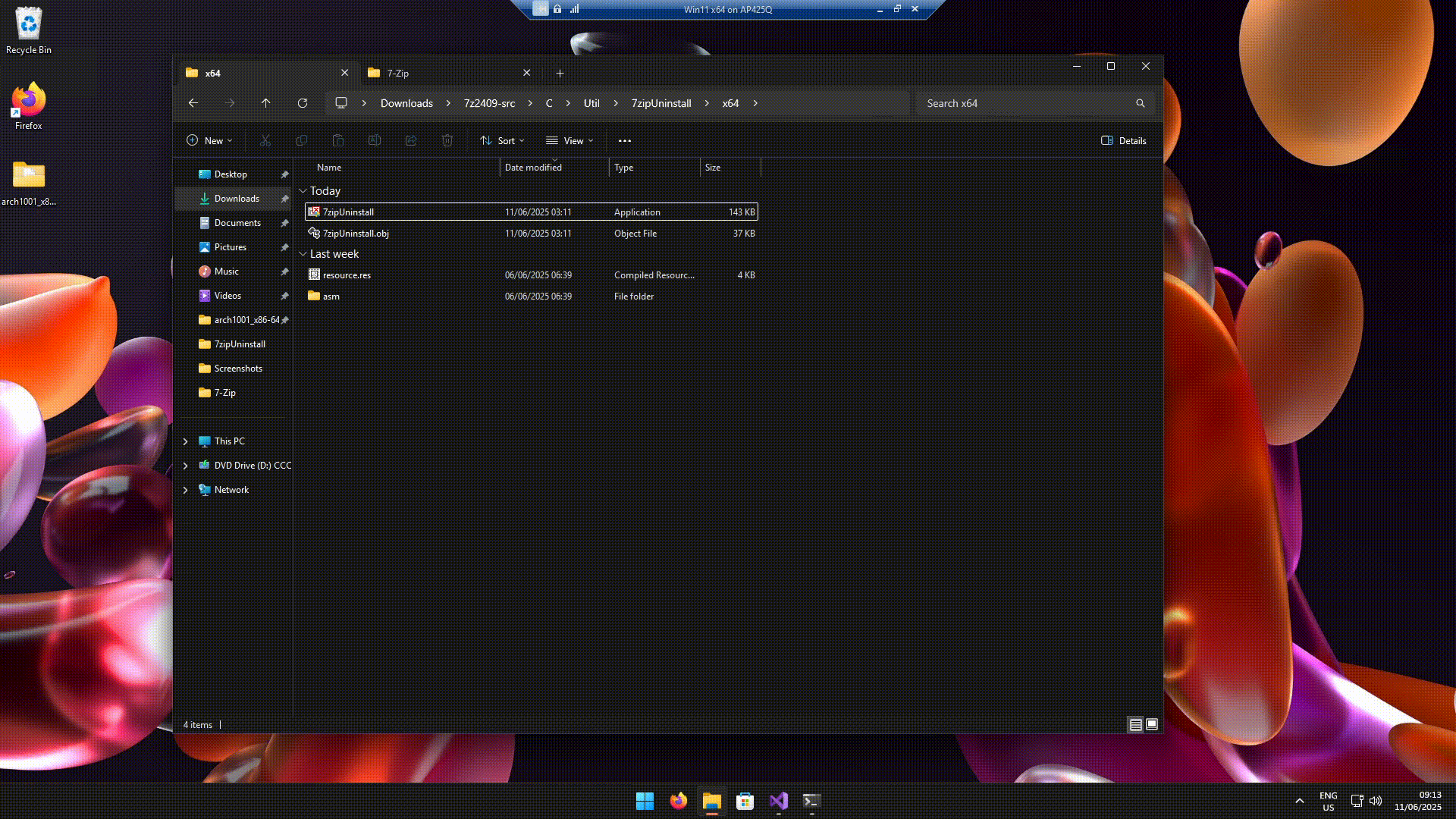Screen dimensions: 1456x819
Task: Toggle the Details pane
Action: pos(1123,141)
